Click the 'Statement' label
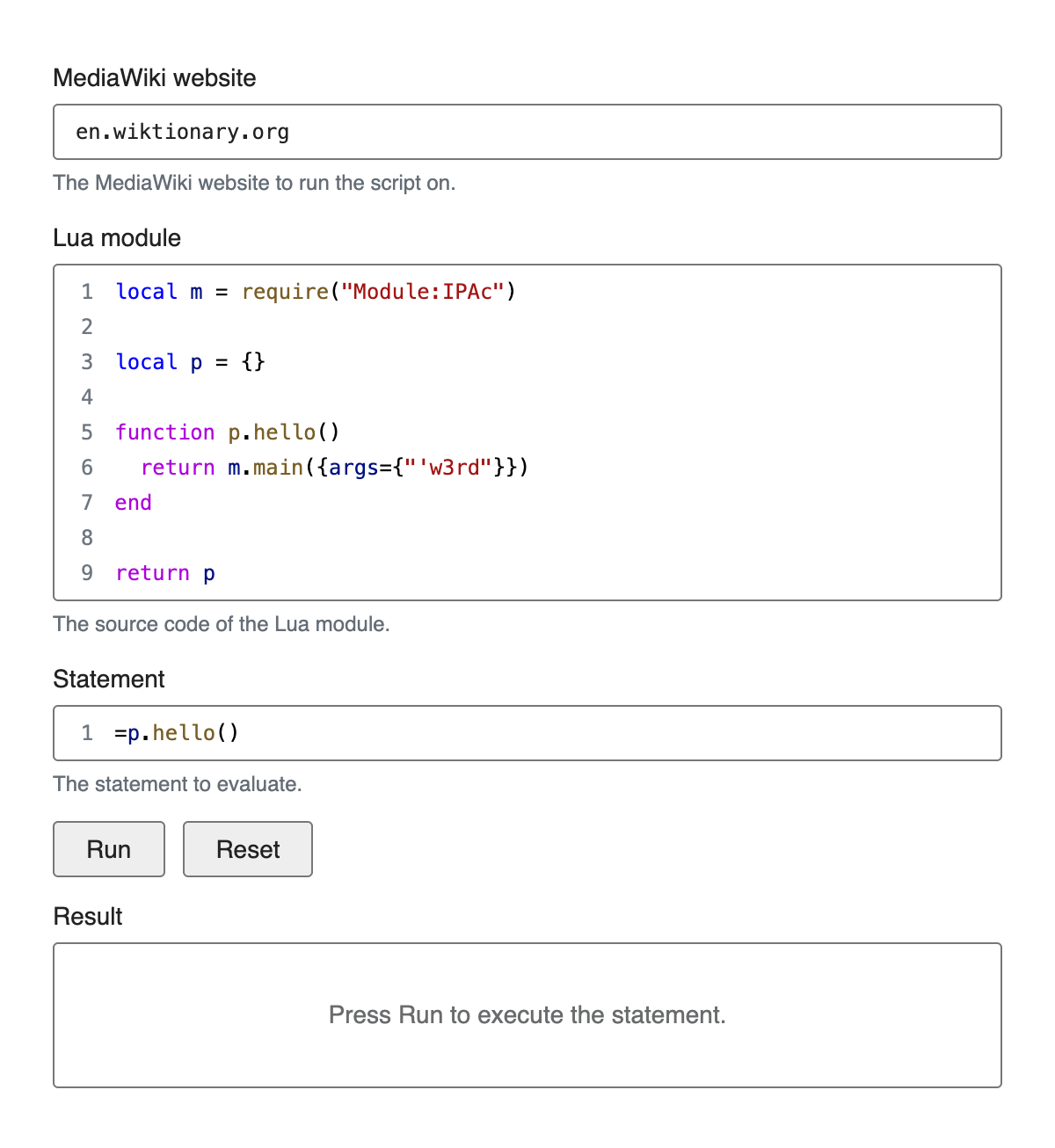The image size is (1055, 1148). 109,679
